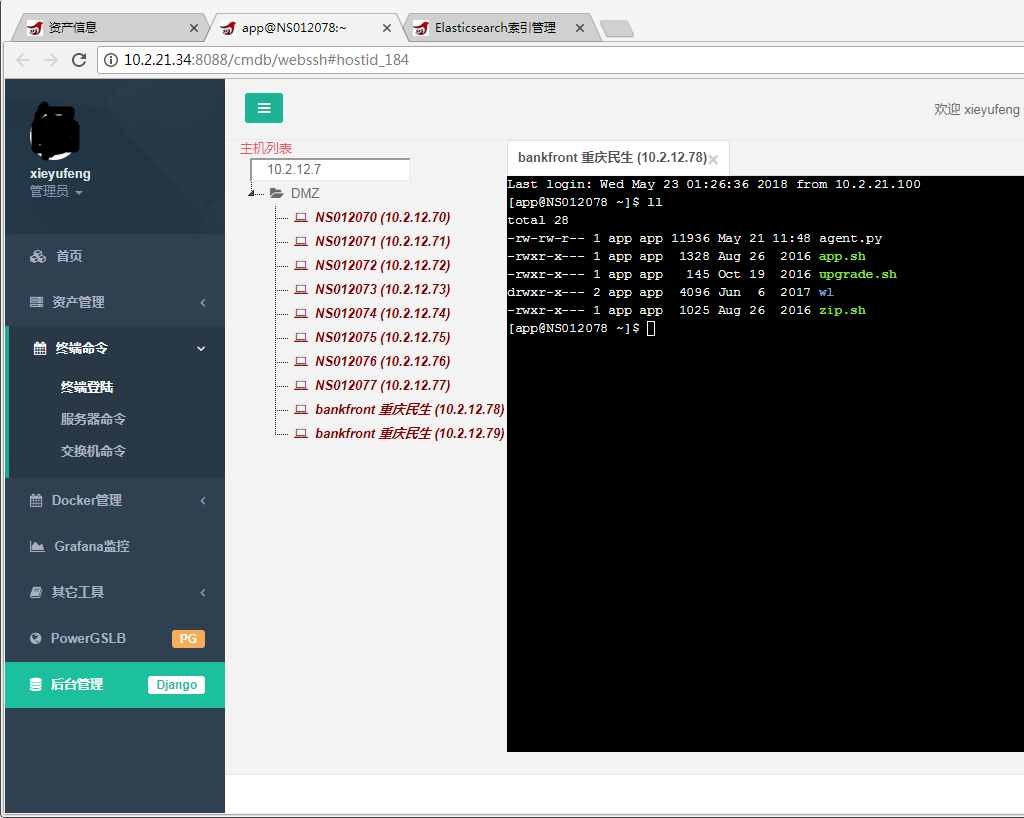Viewport: 1024px width, 818px height.
Task: Click inside the black terminal area
Action: (765, 464)
